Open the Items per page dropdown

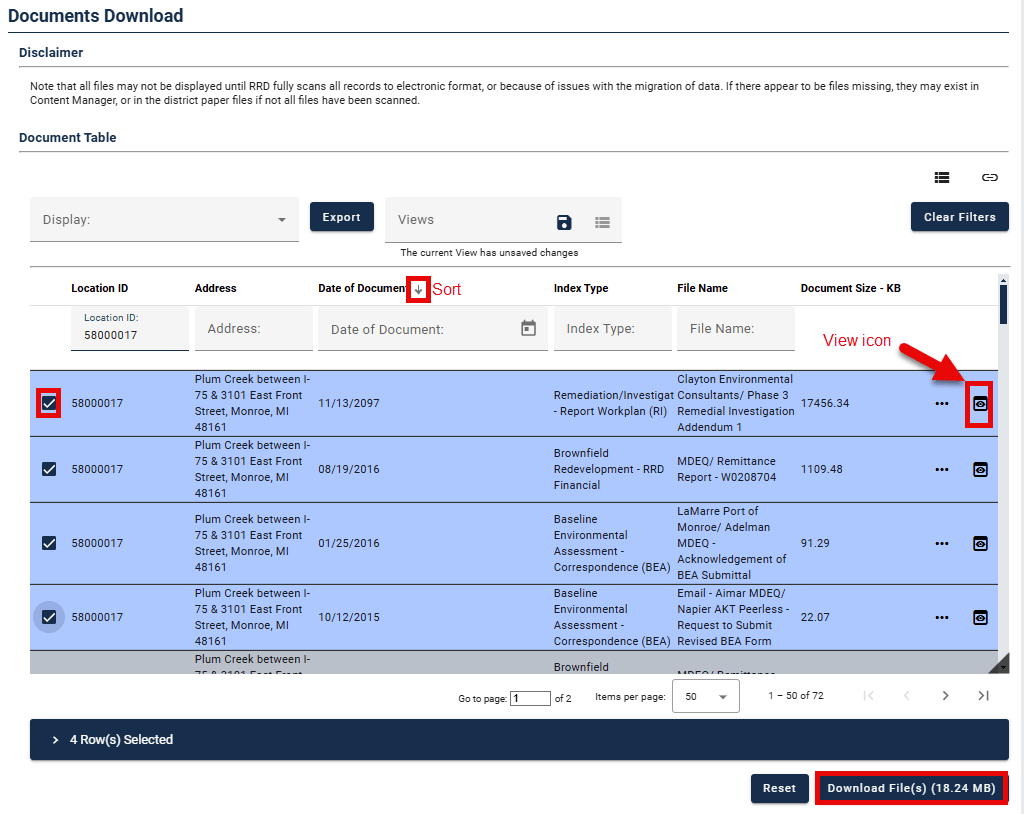pos(705,696)
